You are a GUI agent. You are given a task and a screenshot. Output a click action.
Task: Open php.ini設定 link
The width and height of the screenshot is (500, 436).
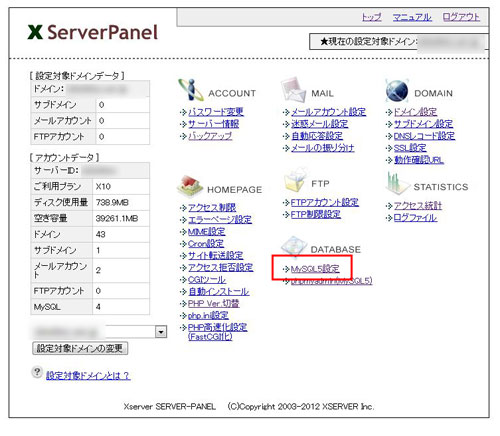(208, 316)
